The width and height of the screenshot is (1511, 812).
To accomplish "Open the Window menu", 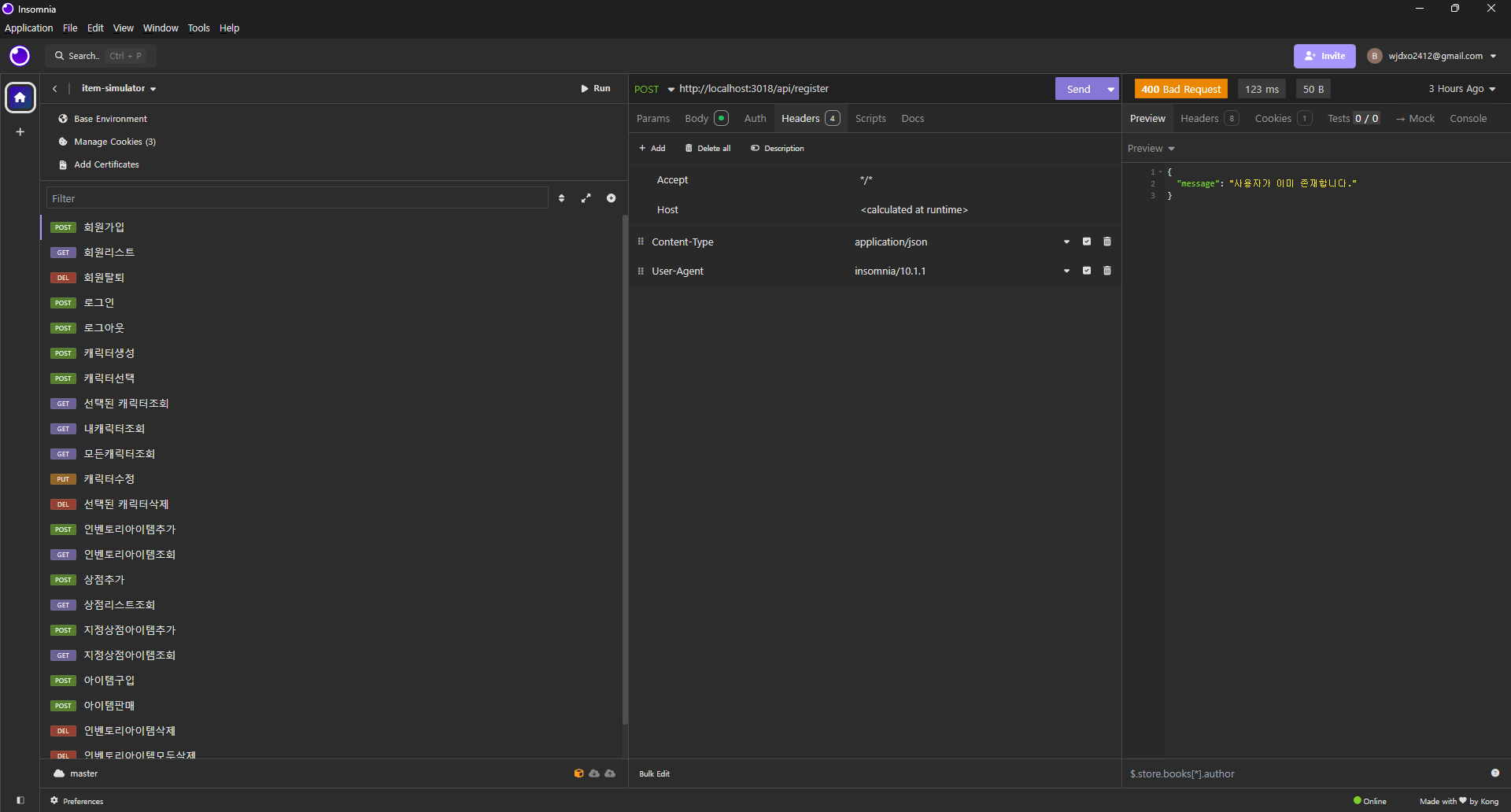I will point(161,28).
